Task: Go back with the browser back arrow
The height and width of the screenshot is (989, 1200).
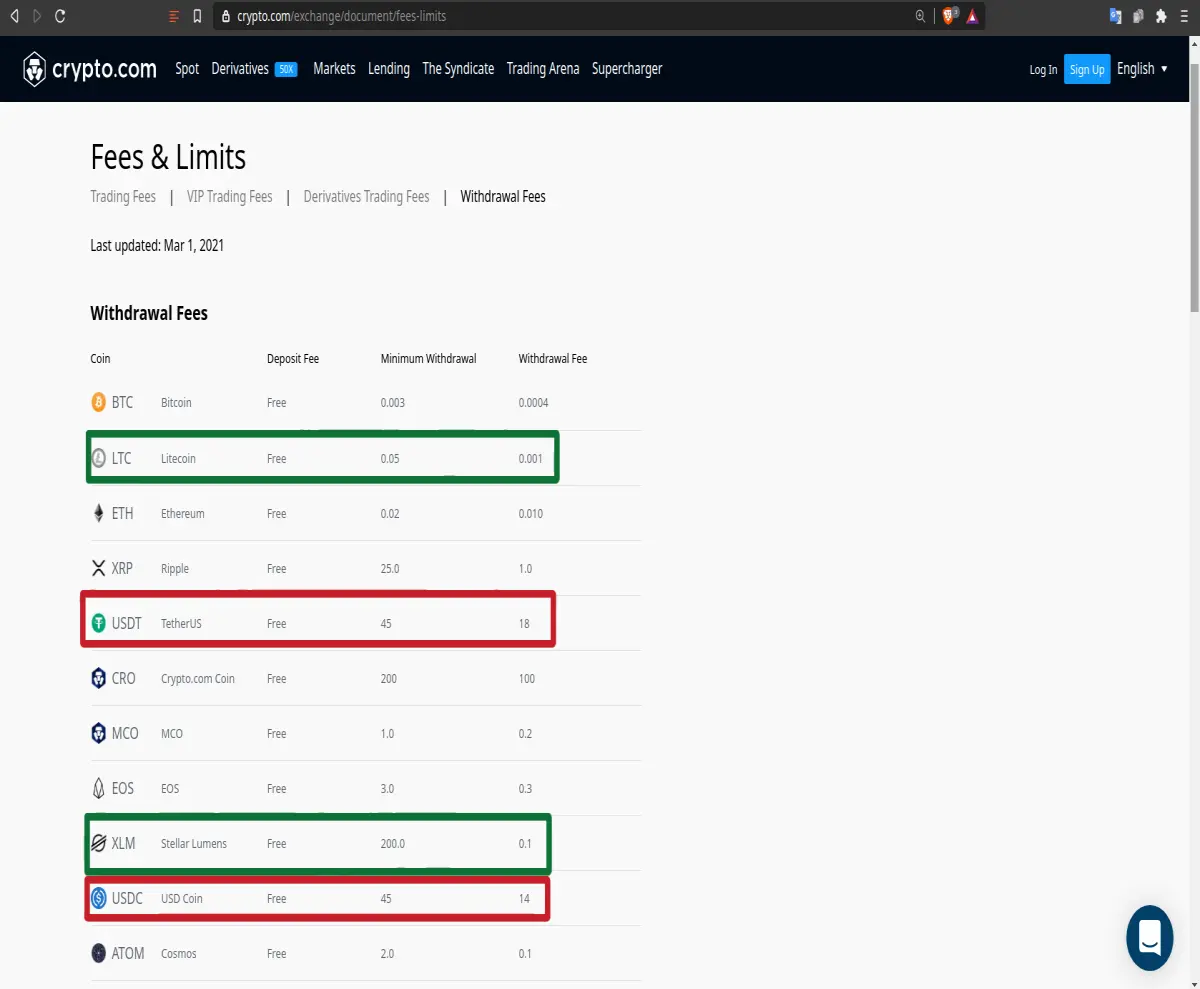Action: pyautogui.click(x=14, y=16)
